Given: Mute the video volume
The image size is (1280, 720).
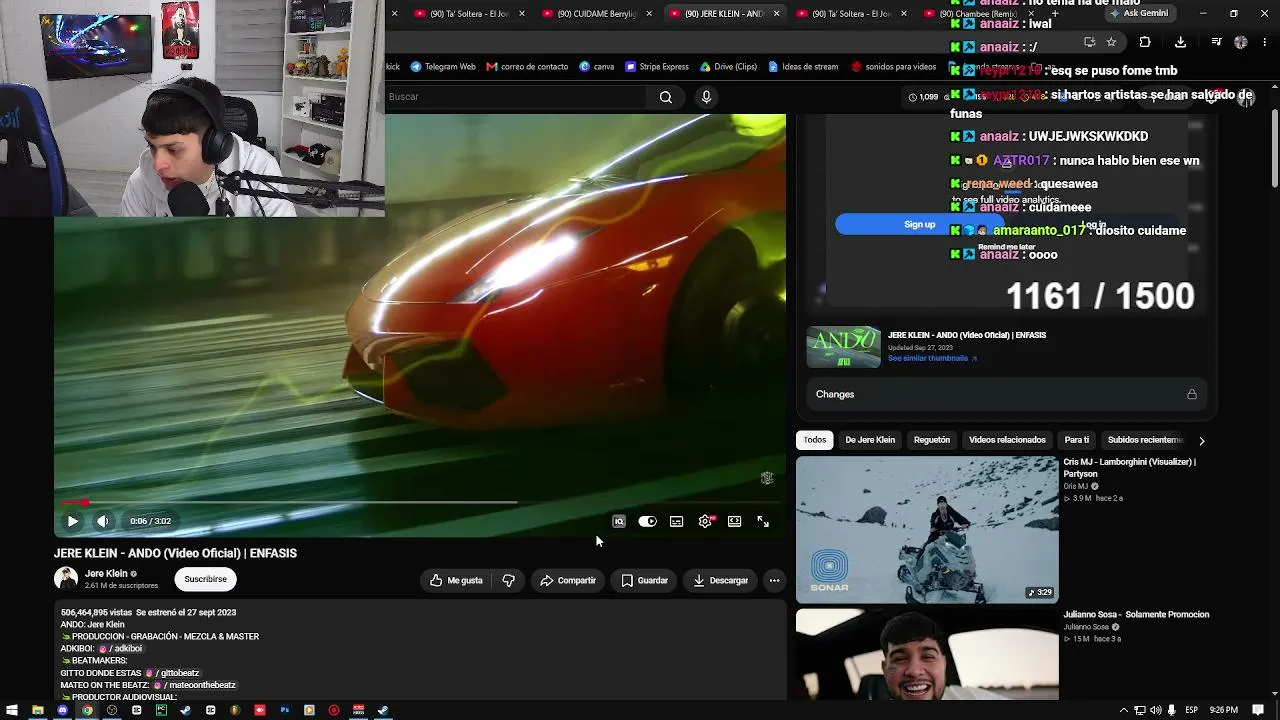Looking at the screenshot, I should point(103,521).
